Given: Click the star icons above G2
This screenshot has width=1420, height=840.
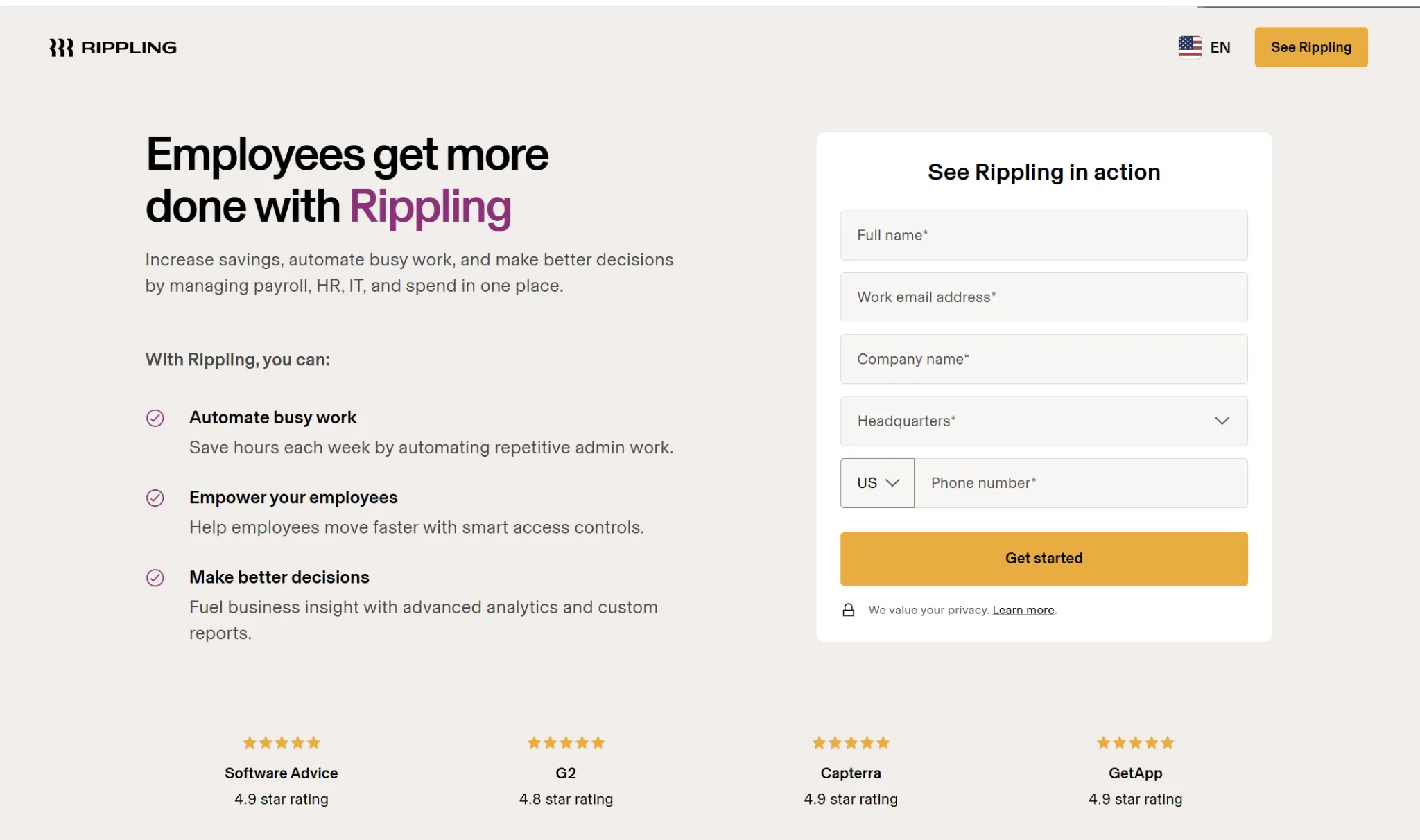Looking at the screenshot, I should click(x=566, y=742).
